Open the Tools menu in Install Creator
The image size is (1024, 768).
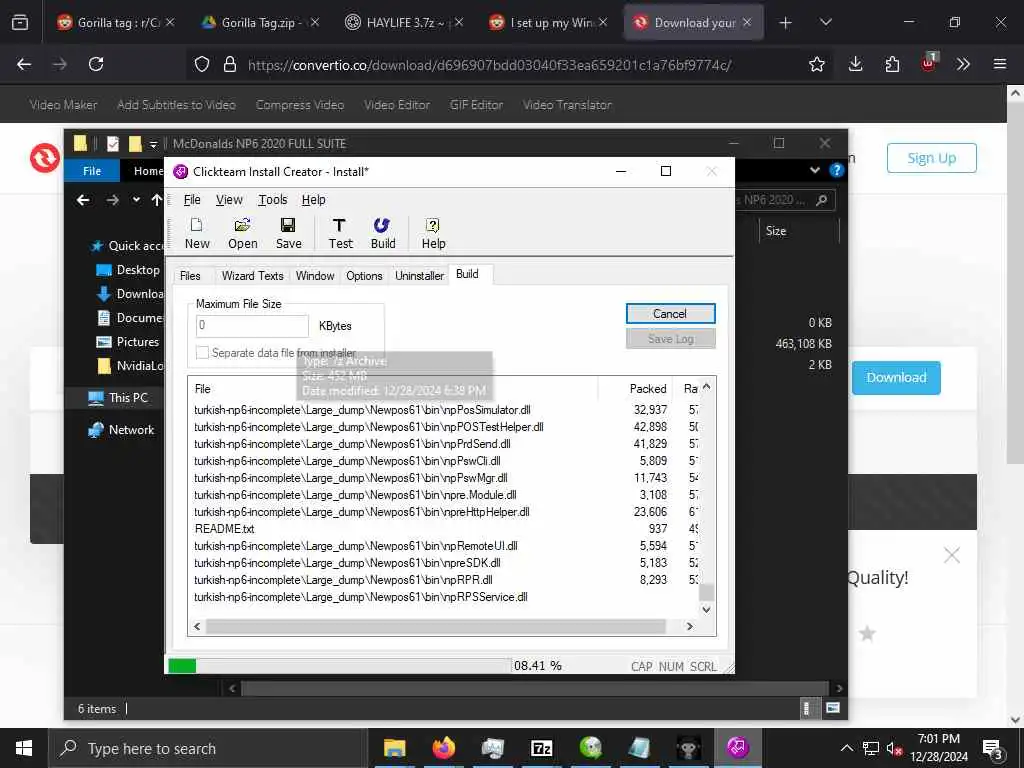click(x=272, y=200)
